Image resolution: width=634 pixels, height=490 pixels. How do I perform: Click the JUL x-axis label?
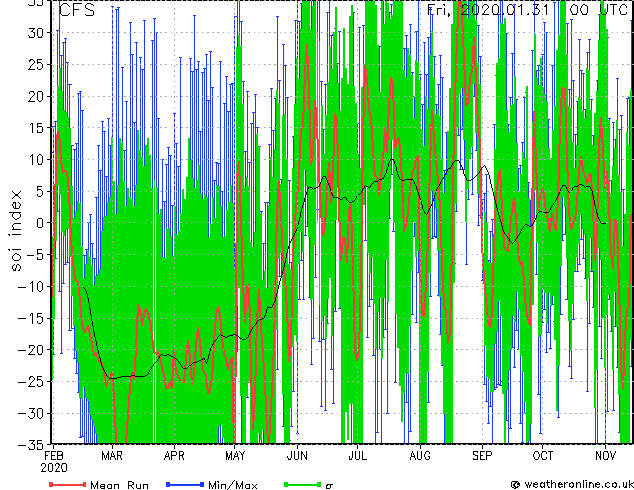(x=358, y=456)
